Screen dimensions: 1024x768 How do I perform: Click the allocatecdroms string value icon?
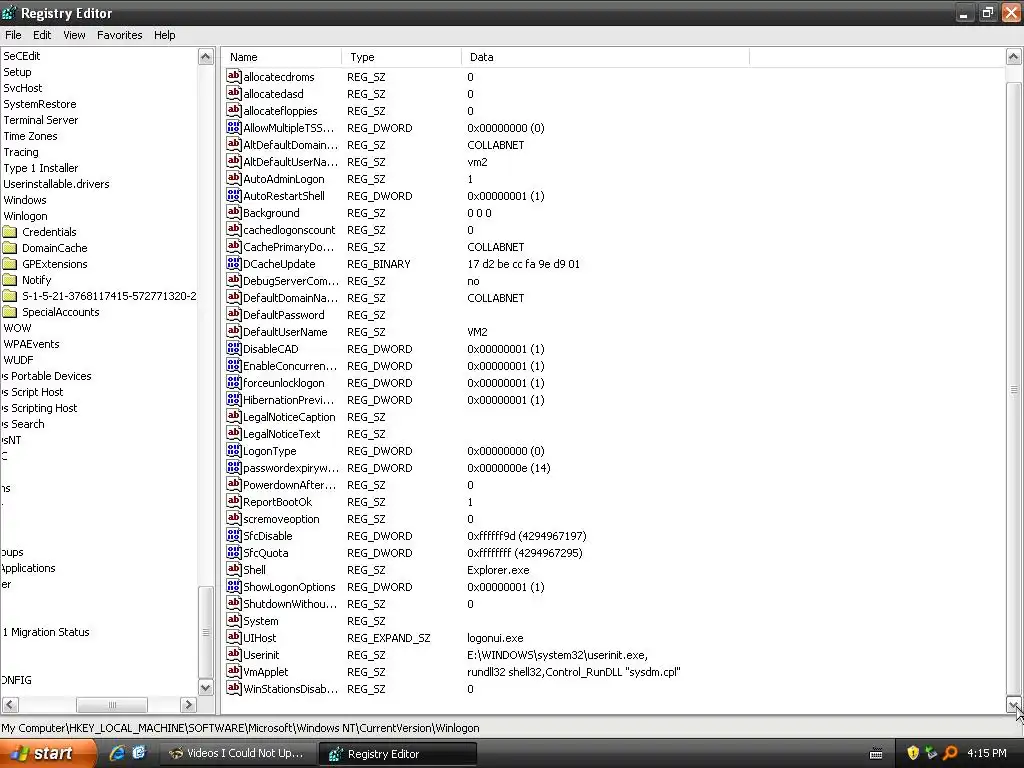[234, 76]
